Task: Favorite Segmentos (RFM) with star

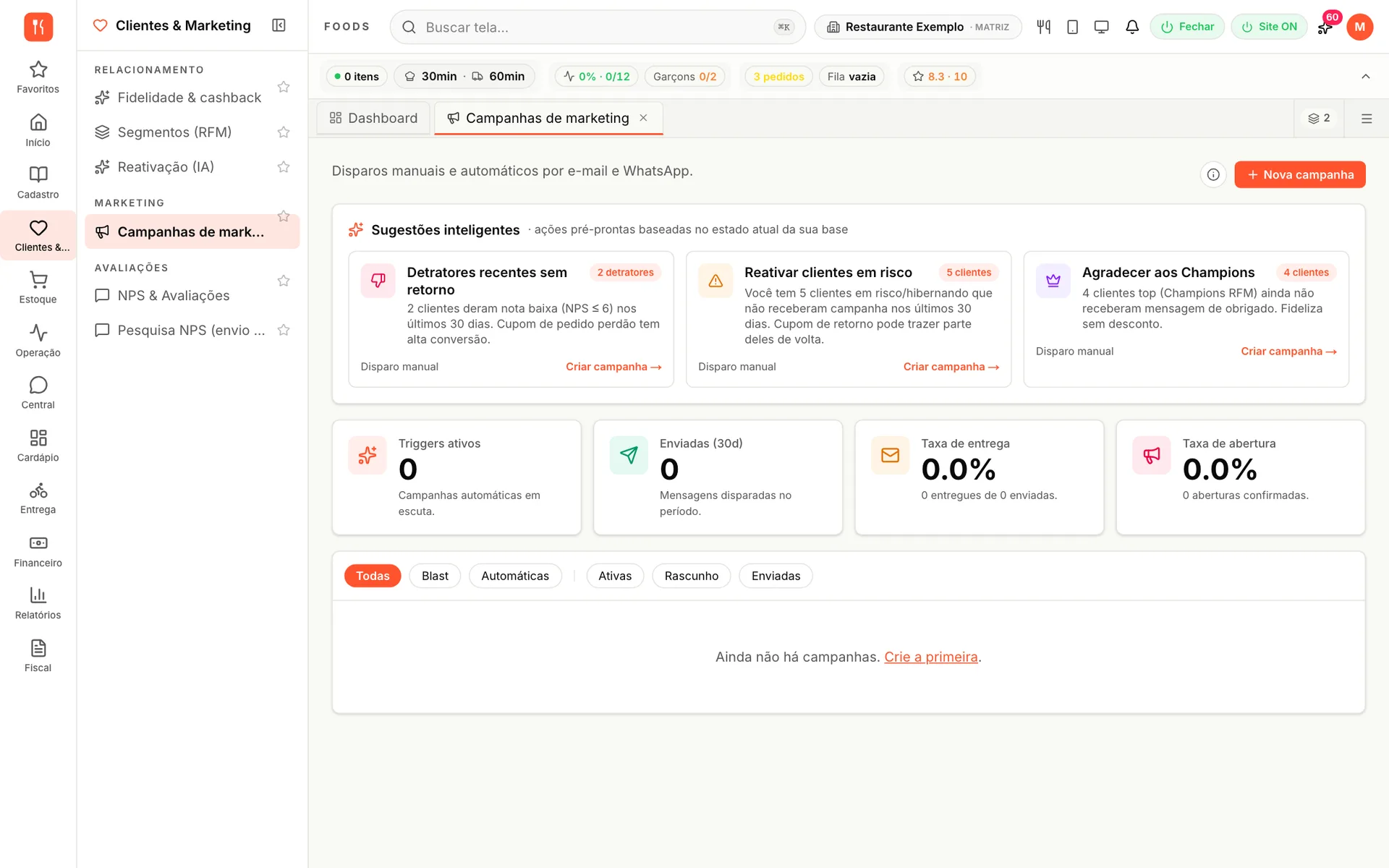Action: 284,132
